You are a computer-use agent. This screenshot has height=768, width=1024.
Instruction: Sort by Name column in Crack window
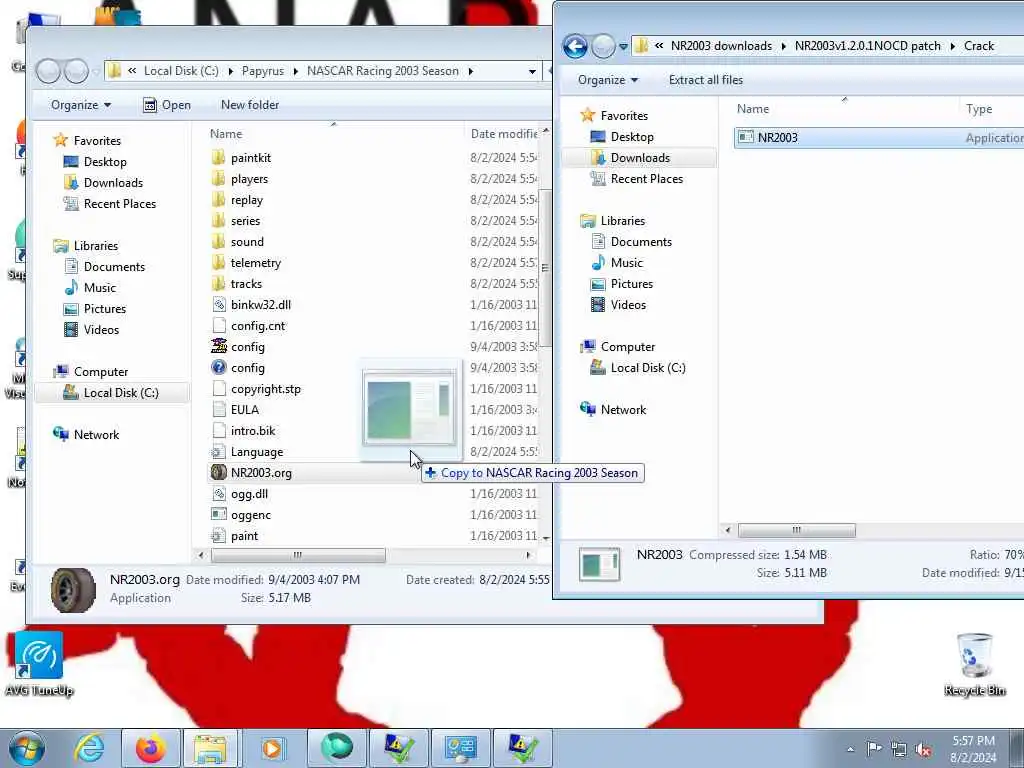[753, 109]
